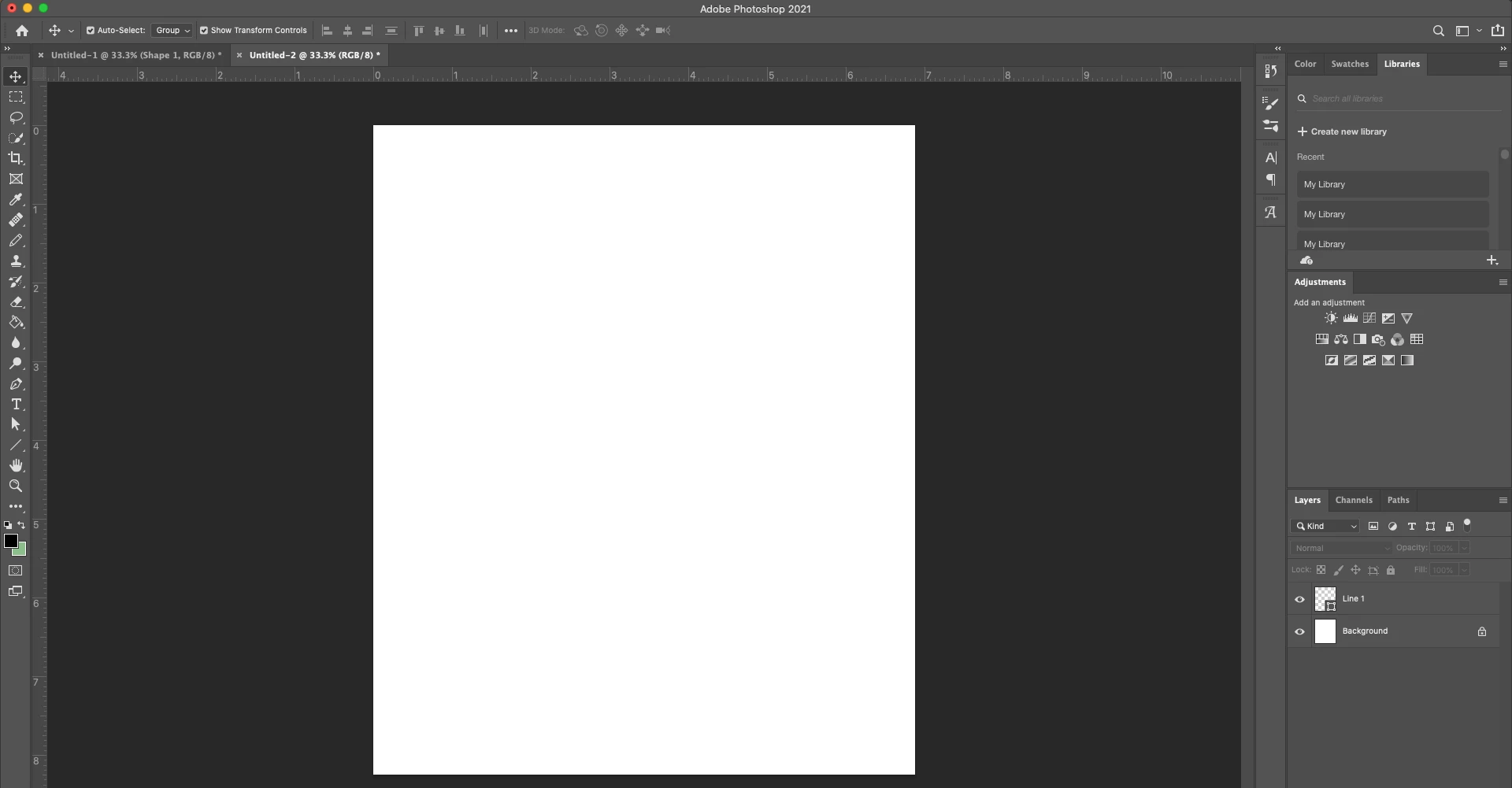Hide the Line 1 layer
Image resolution: width=1512 pixels, height=788 pixels.
[1299, 599]
